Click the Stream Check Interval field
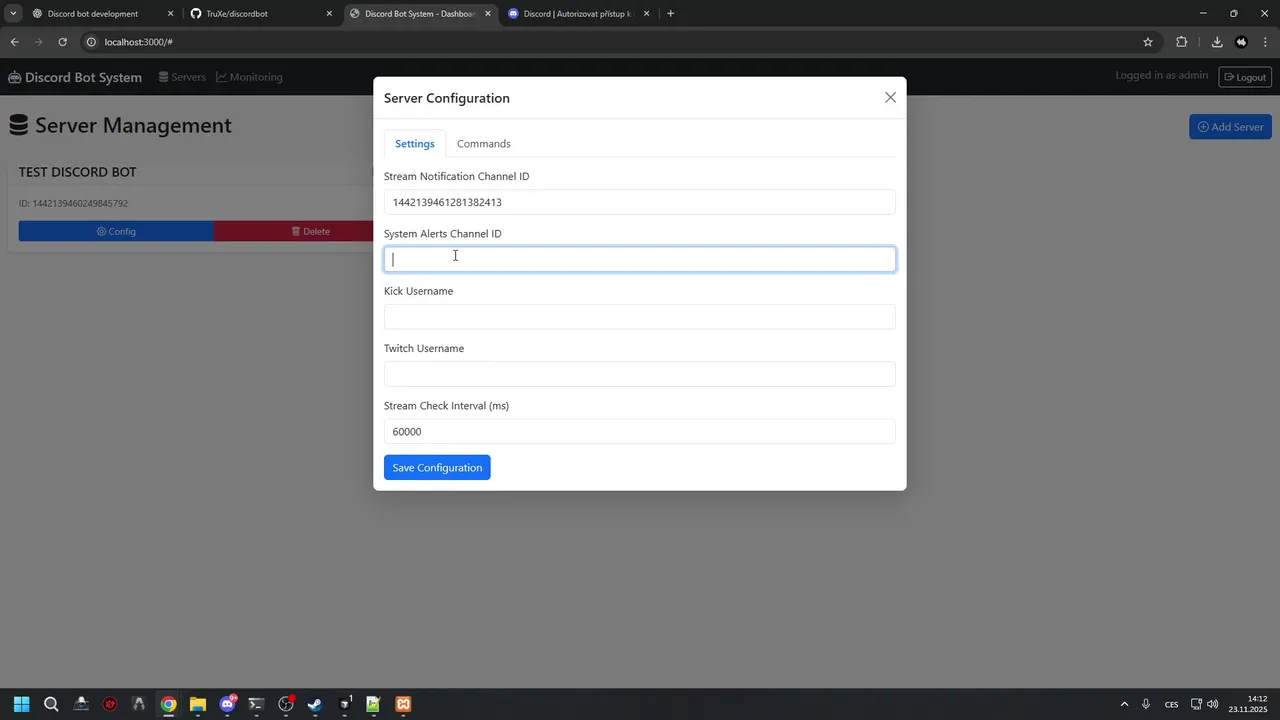Viewport: 1280px width, 720px height. pyautogui.click(x=640, y=432)
